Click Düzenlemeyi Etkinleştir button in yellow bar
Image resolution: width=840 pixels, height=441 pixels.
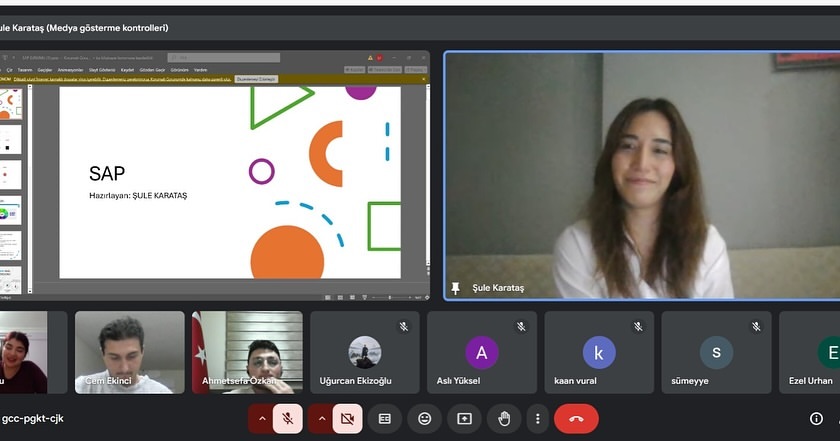coord(256,79)
